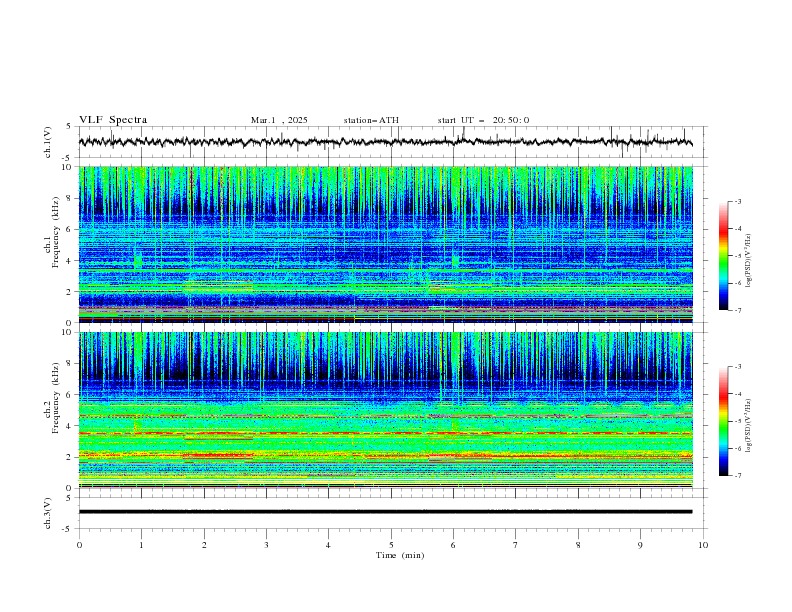
Task: Click the "ch.1(V)" waveform axis label
Action: click(x=48, y=142)
